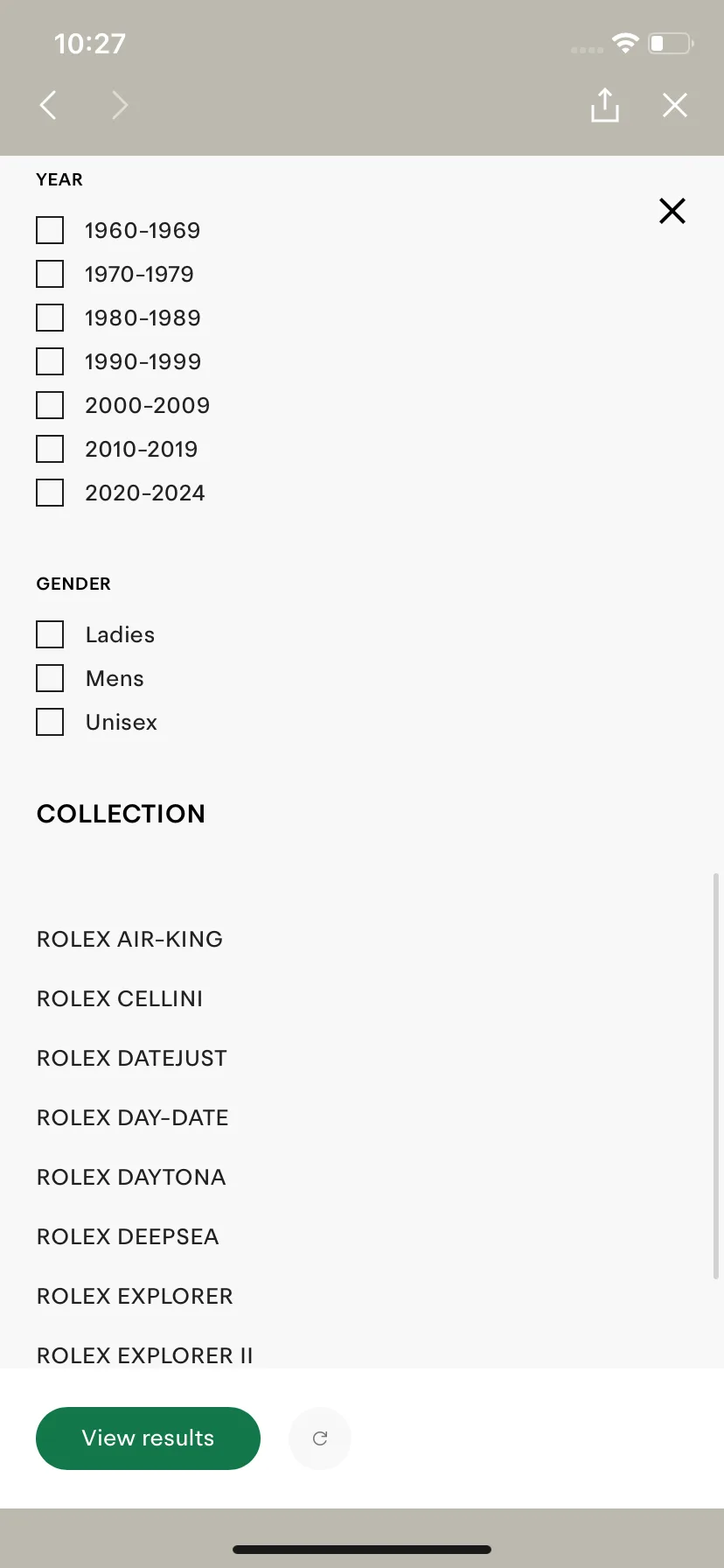Screen dimensions: 724x1568
Task: Open the Rolex Daytona collection
Action: click(x=131, y=1177)
